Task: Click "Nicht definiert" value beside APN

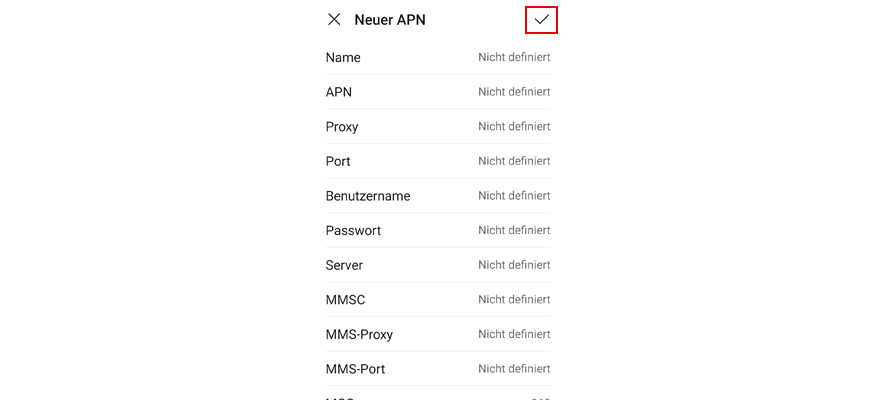Action: pyautogui.click(x=514, y=92)
